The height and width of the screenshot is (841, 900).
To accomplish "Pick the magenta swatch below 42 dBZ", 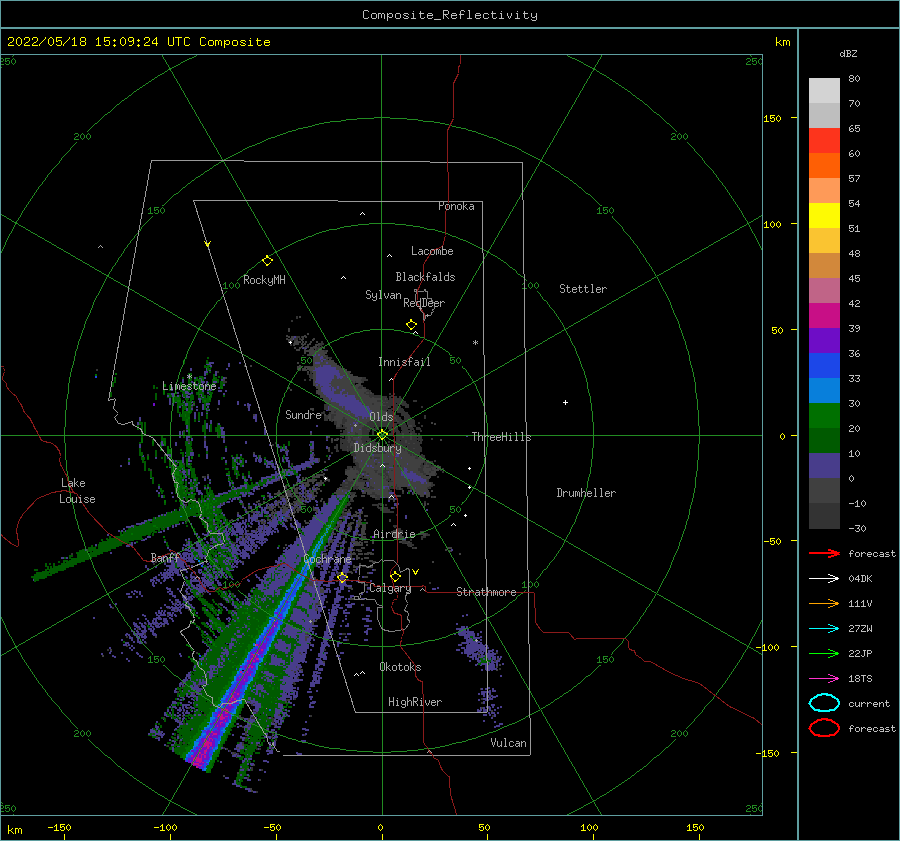I will (x=824, y=316).
